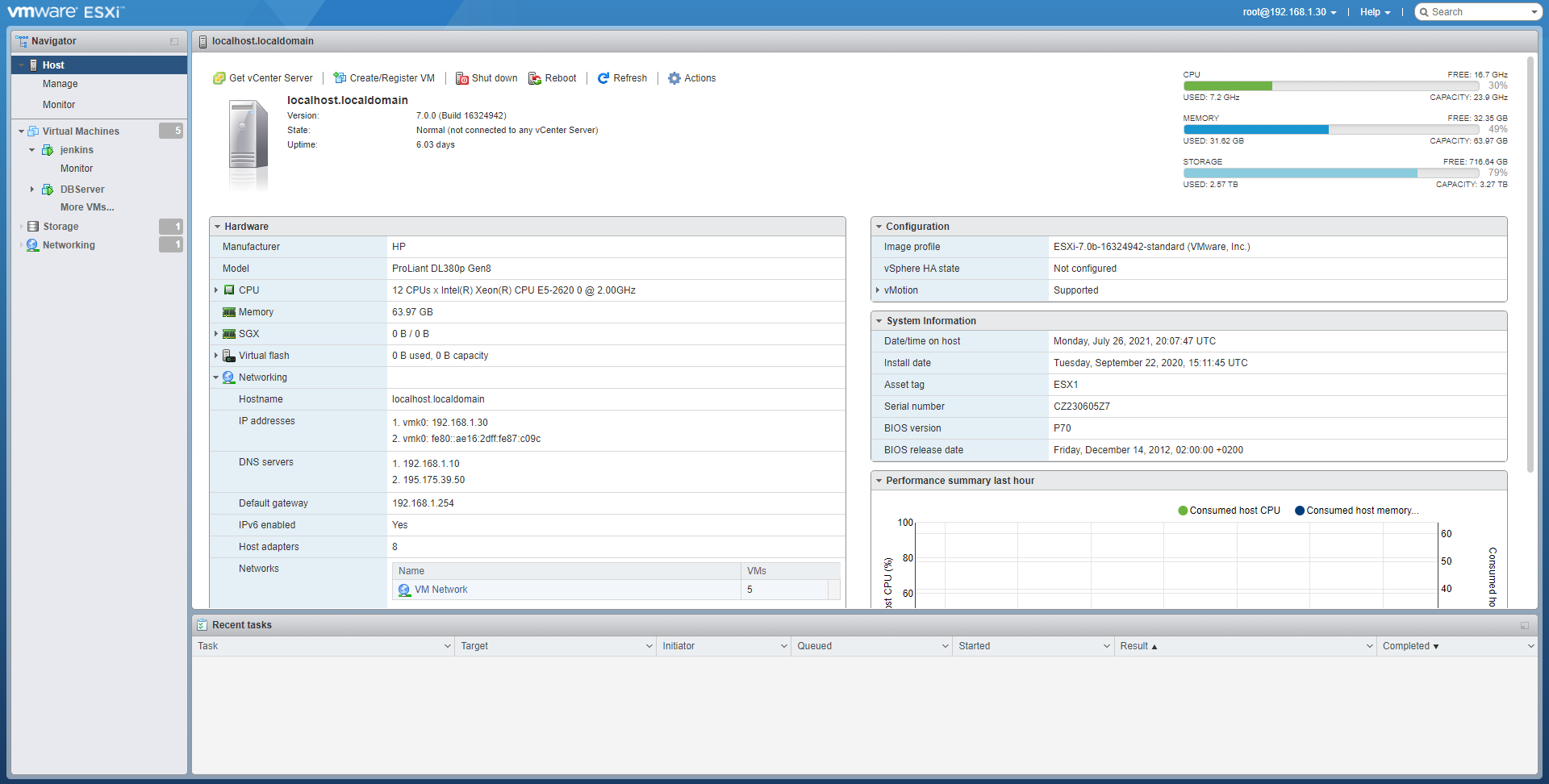Viewport: 1549px width, 784px height.
Task: Click the Reboot host icon
Action: [534, 78]
